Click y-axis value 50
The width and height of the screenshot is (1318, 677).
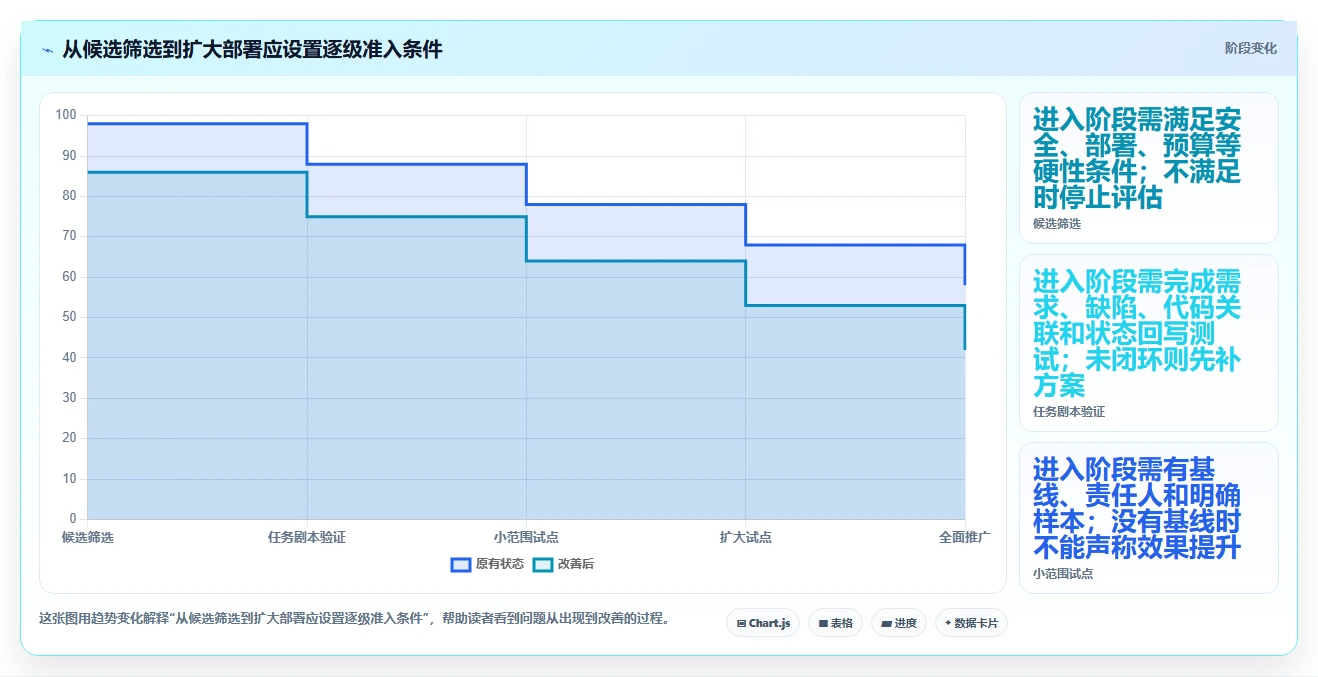click(x=69, y=317)
